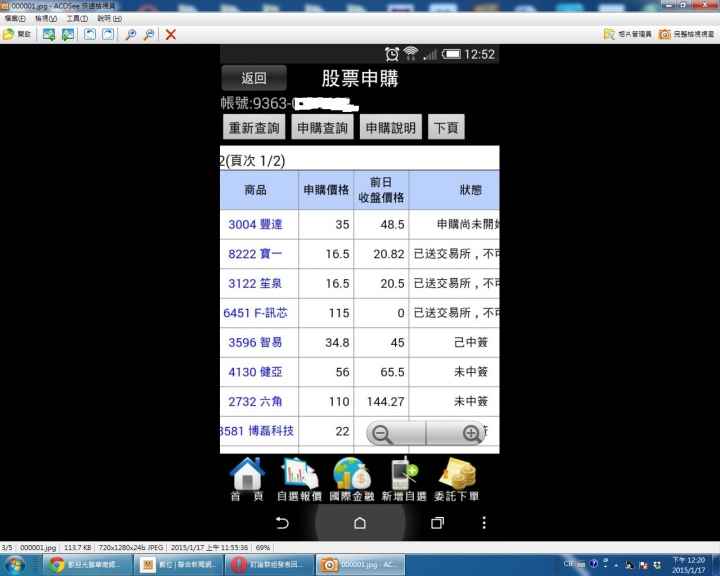Screen dimensions: 720x576
Task: Open the 檢視(V) menu
Action: (46, 18)
